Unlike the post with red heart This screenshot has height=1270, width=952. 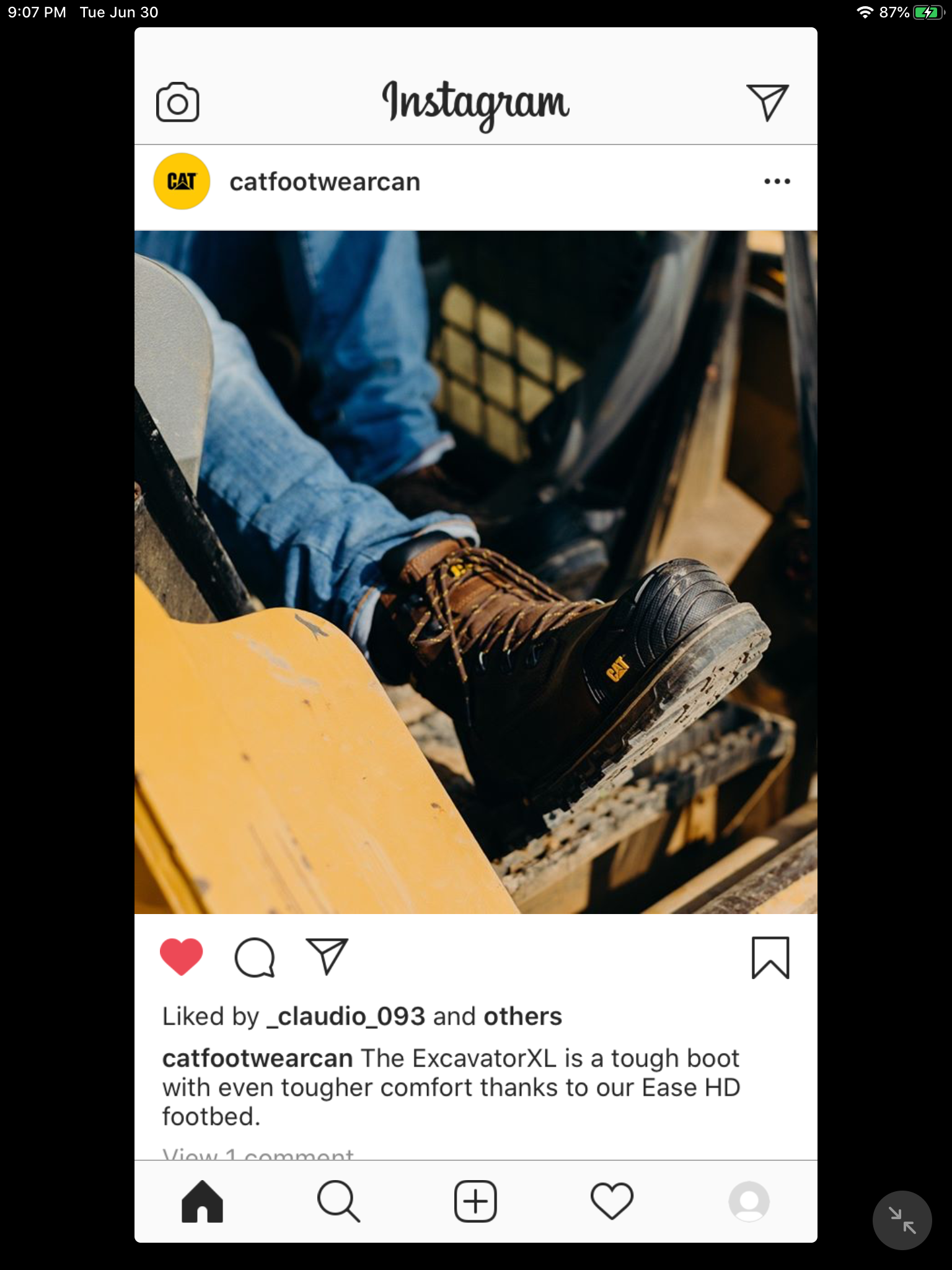182,957
